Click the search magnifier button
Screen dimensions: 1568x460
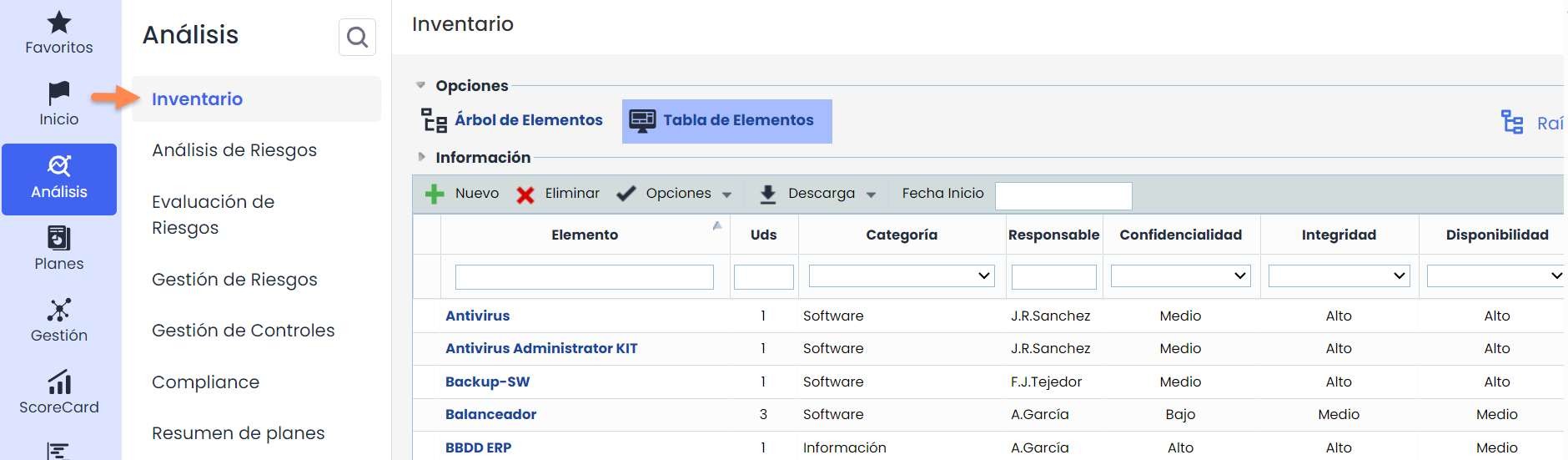357,37
